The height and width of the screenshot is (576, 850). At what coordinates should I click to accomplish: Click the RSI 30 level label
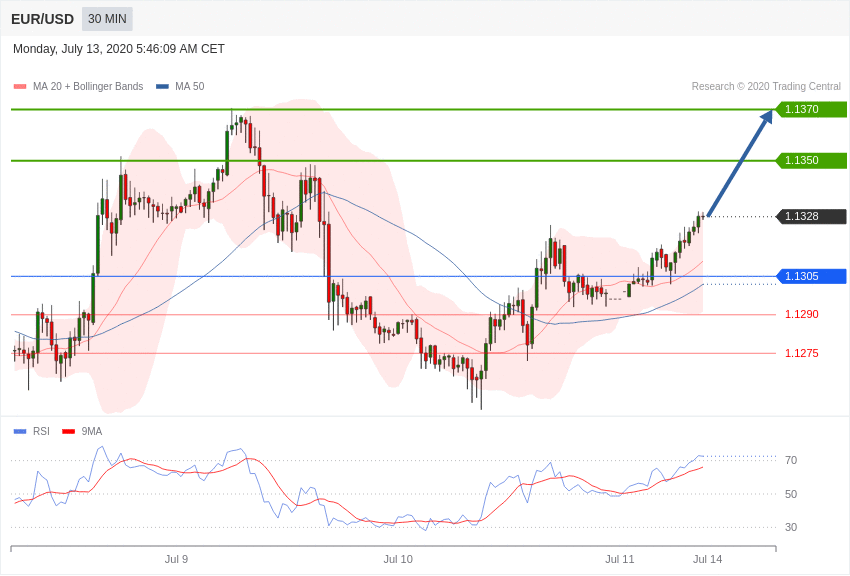(791, 527)
